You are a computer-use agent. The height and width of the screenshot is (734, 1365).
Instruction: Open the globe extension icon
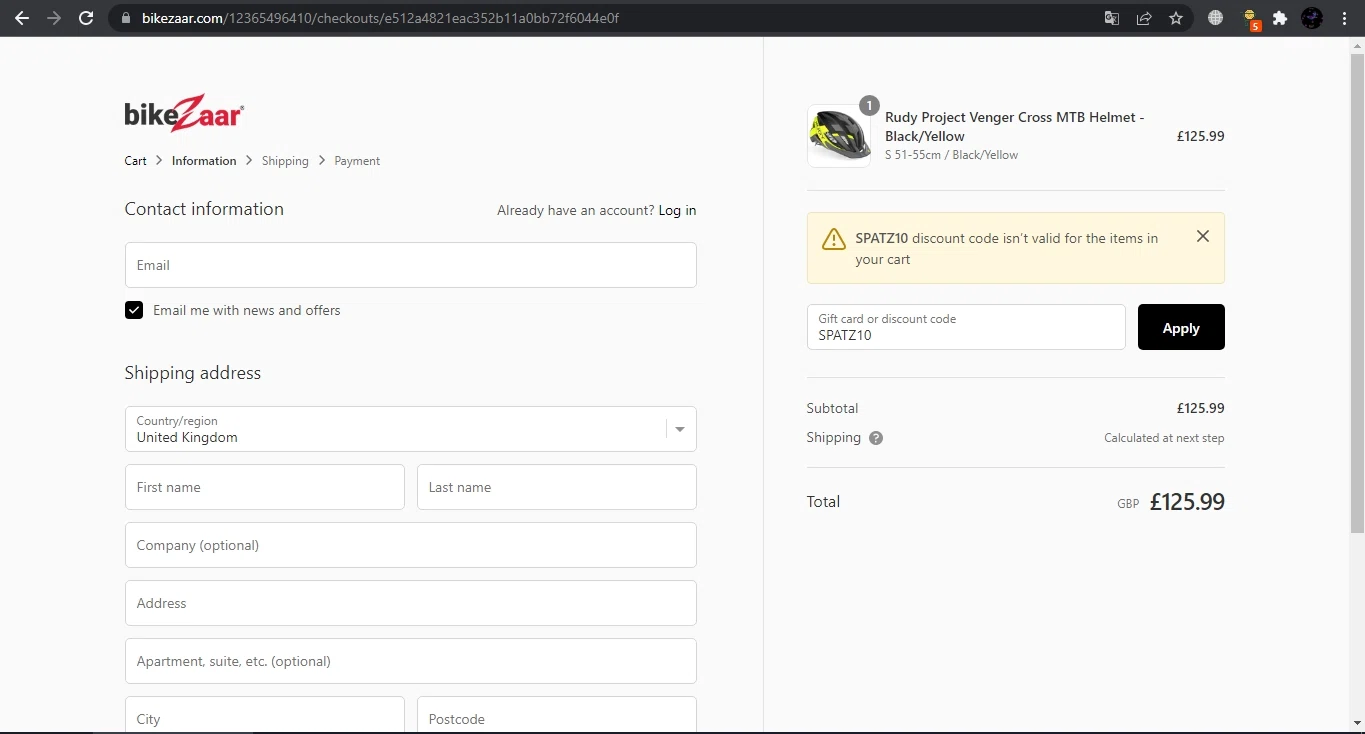1215,18
